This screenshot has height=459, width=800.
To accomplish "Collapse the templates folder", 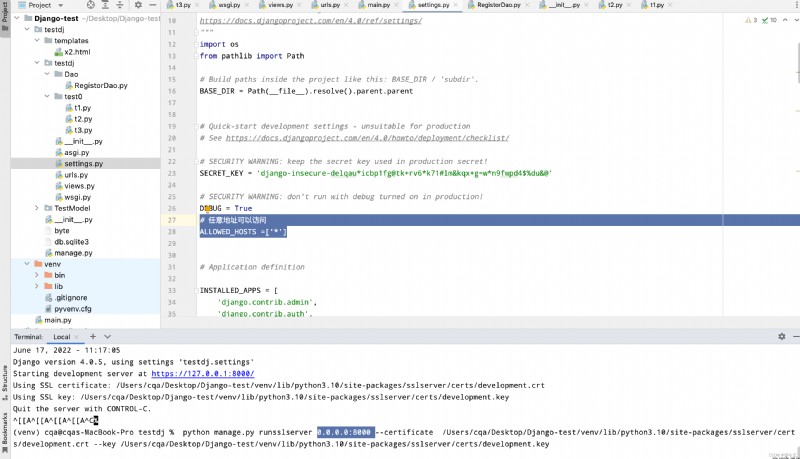I will pyautogui.click(x=37, y=40).
